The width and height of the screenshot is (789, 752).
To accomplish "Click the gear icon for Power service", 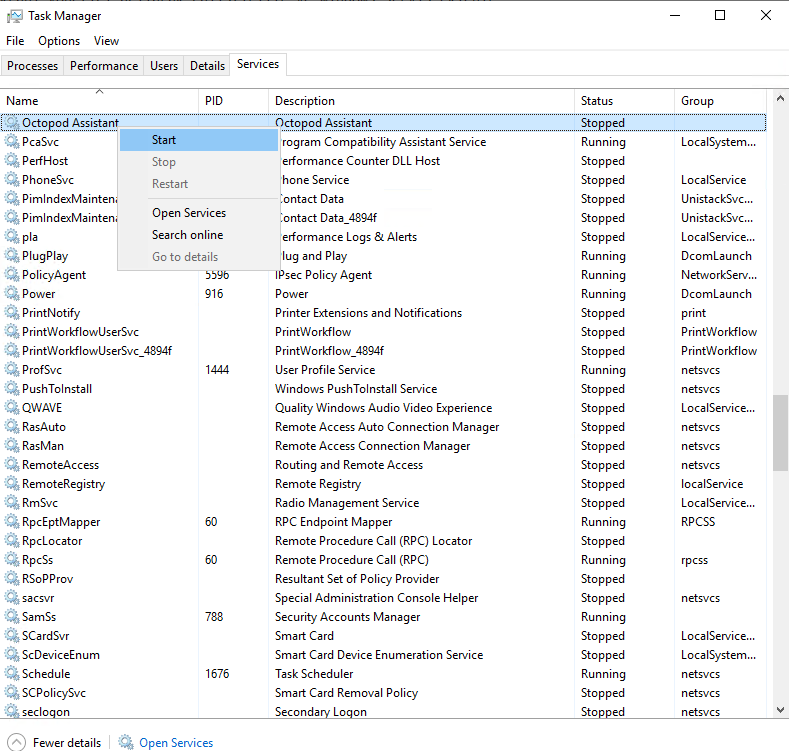I will [12, 294].
